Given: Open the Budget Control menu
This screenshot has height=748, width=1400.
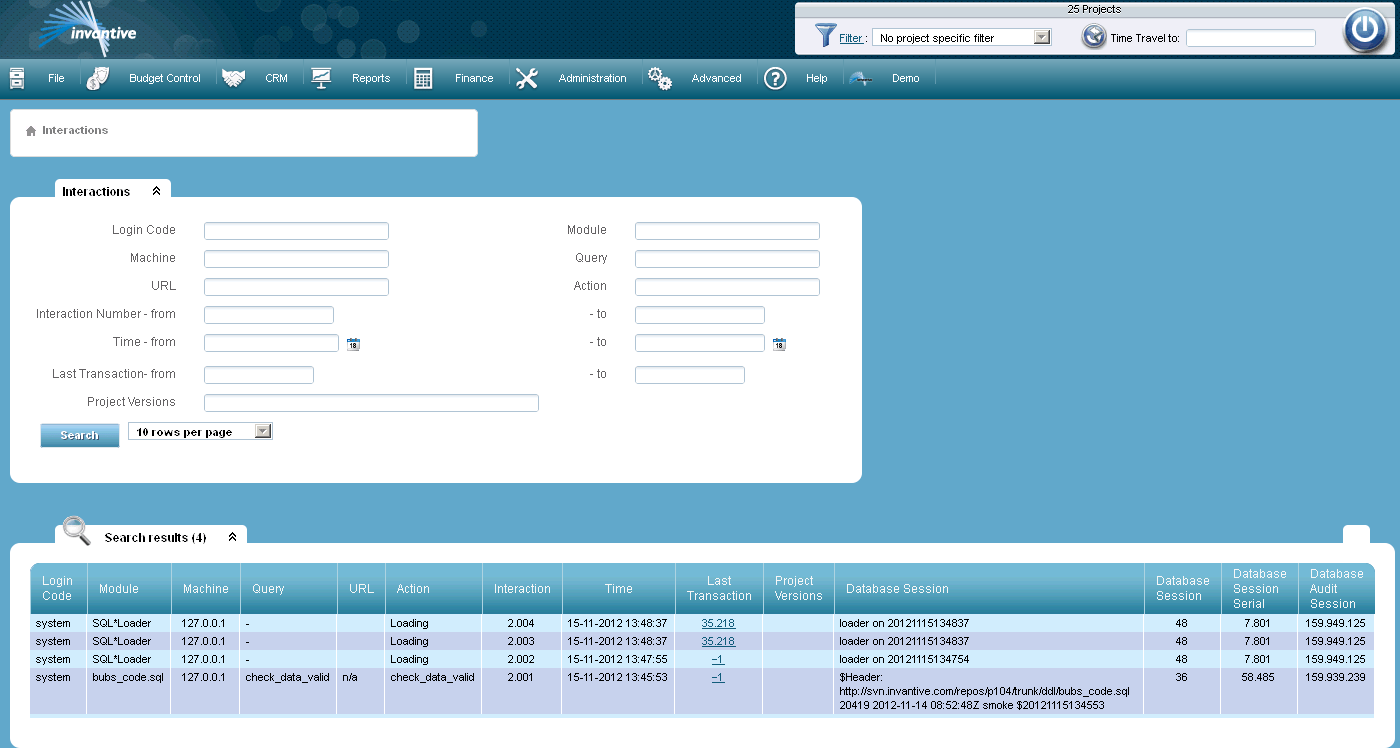Looking at the screenshot, I should point(164,79).
